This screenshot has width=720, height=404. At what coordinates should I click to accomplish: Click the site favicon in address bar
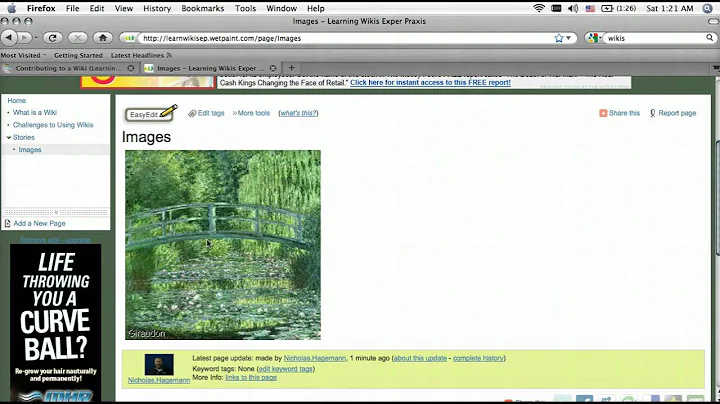click(129, 38)
